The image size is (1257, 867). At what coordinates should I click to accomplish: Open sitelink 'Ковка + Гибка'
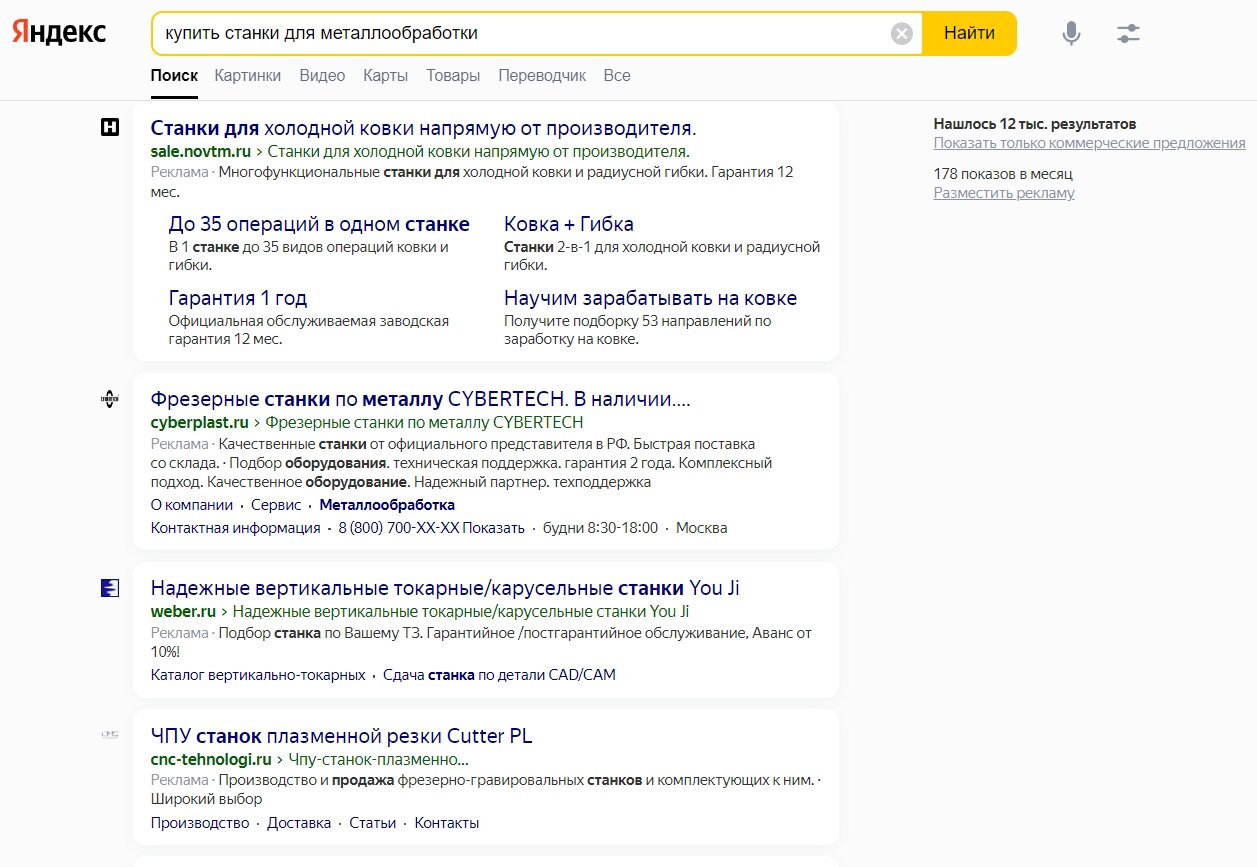pos(569,224)
